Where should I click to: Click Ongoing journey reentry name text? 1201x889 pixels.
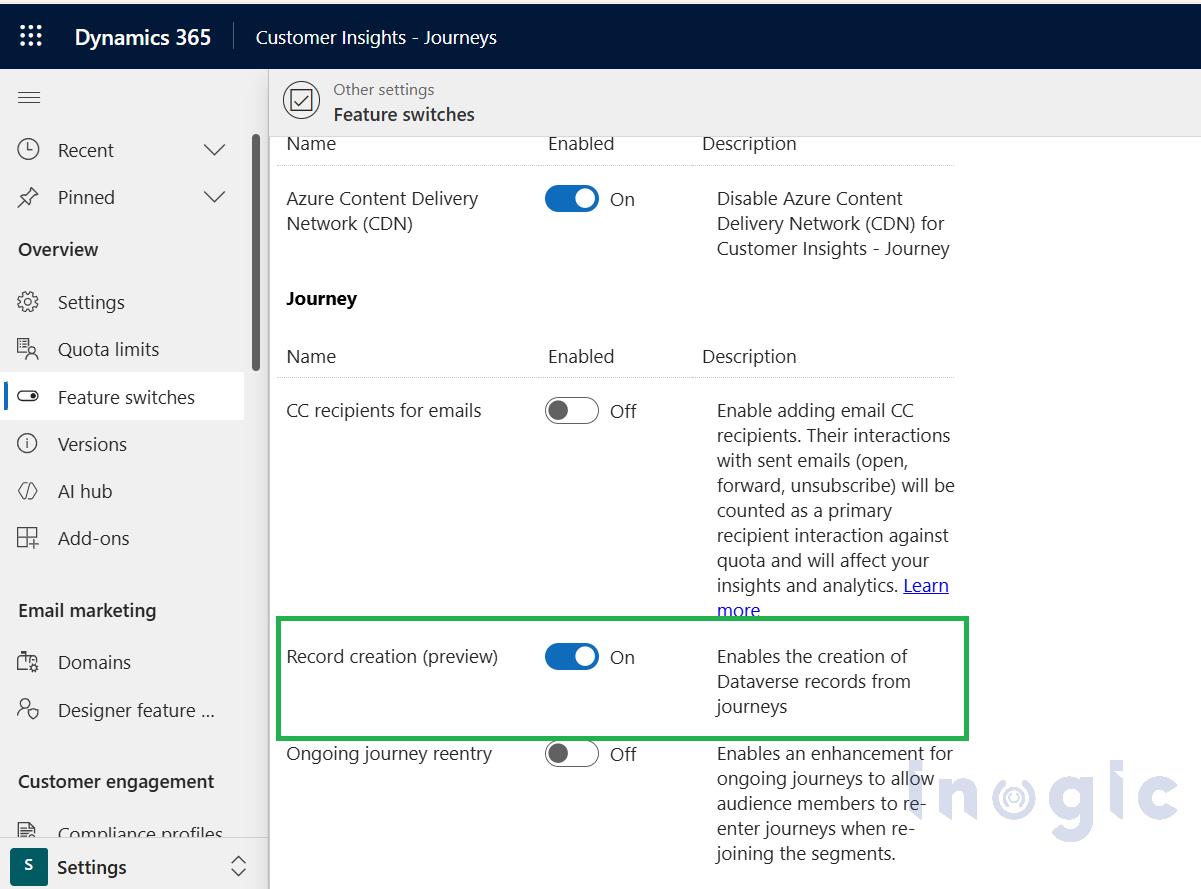[389, 754]
